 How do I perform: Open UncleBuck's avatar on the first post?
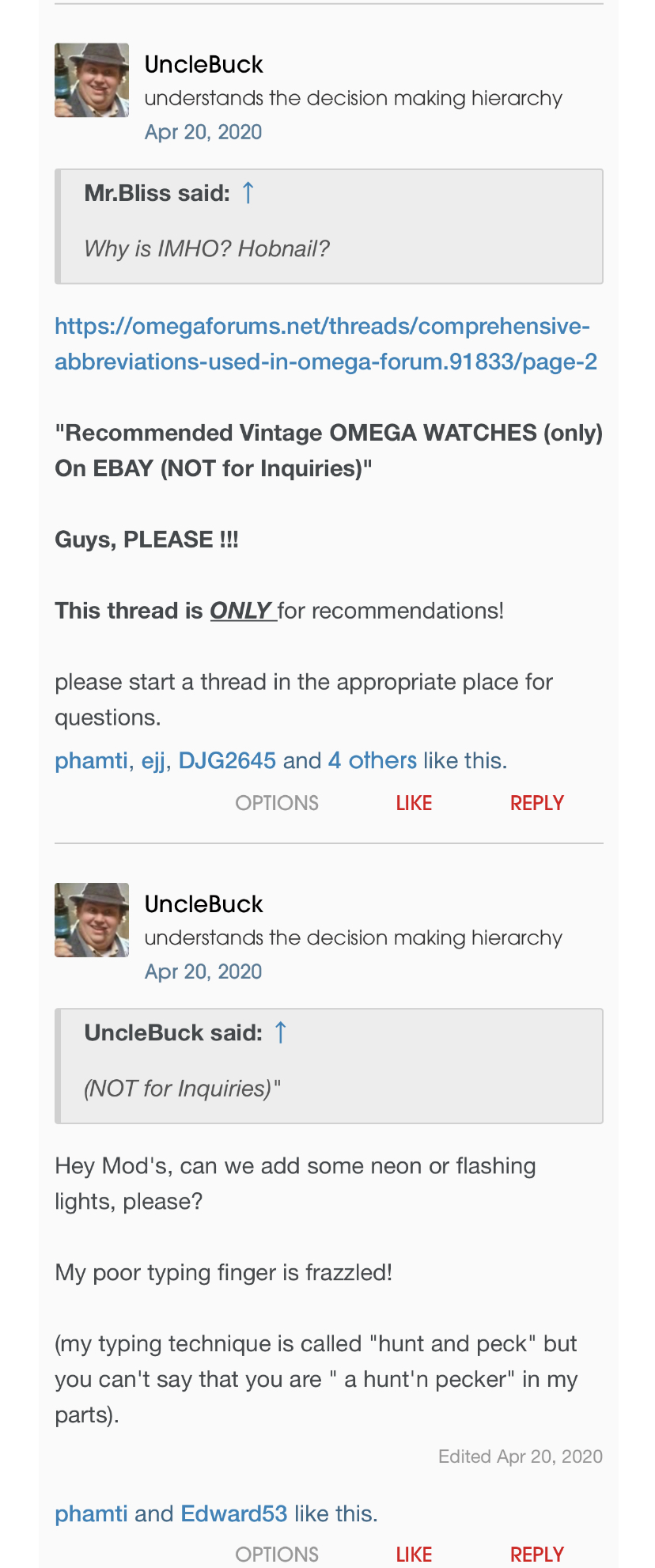point(92,81)
